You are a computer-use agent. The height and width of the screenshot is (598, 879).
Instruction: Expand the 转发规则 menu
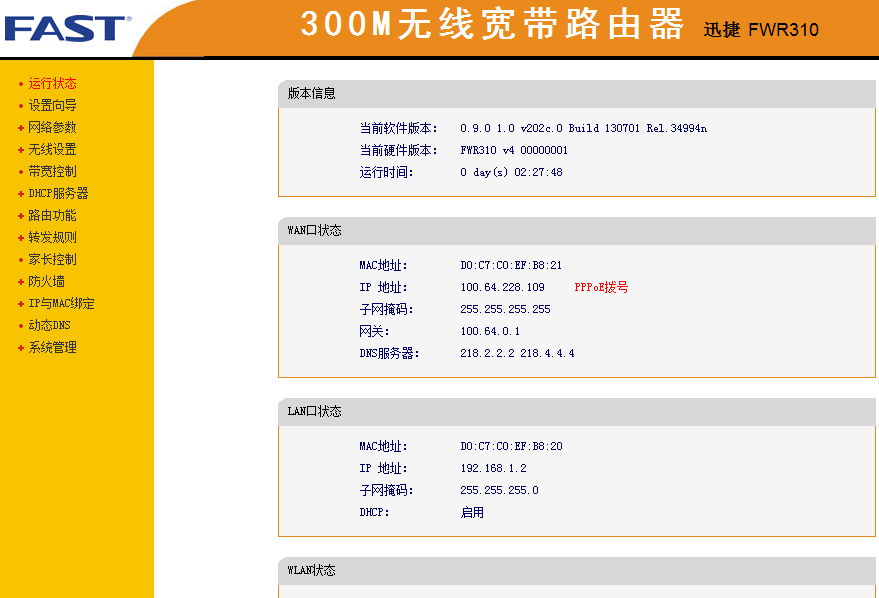(52, 237)
